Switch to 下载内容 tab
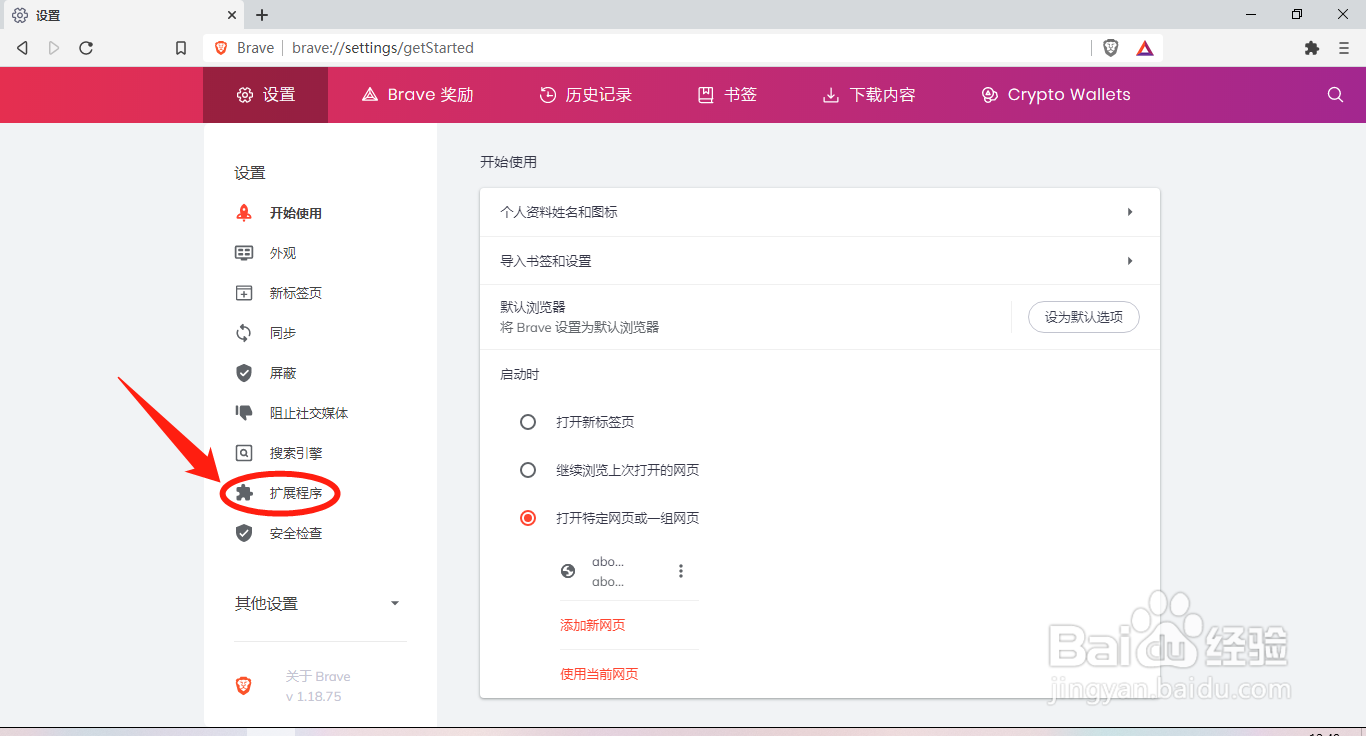The width and height of the screenshot is (1366, 736). [869, 95]
